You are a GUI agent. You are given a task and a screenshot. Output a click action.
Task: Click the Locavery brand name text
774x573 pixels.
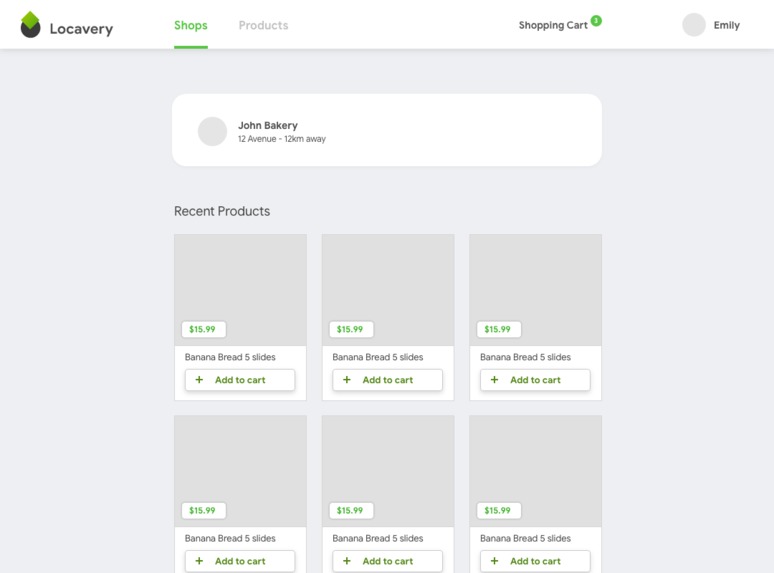81,29
